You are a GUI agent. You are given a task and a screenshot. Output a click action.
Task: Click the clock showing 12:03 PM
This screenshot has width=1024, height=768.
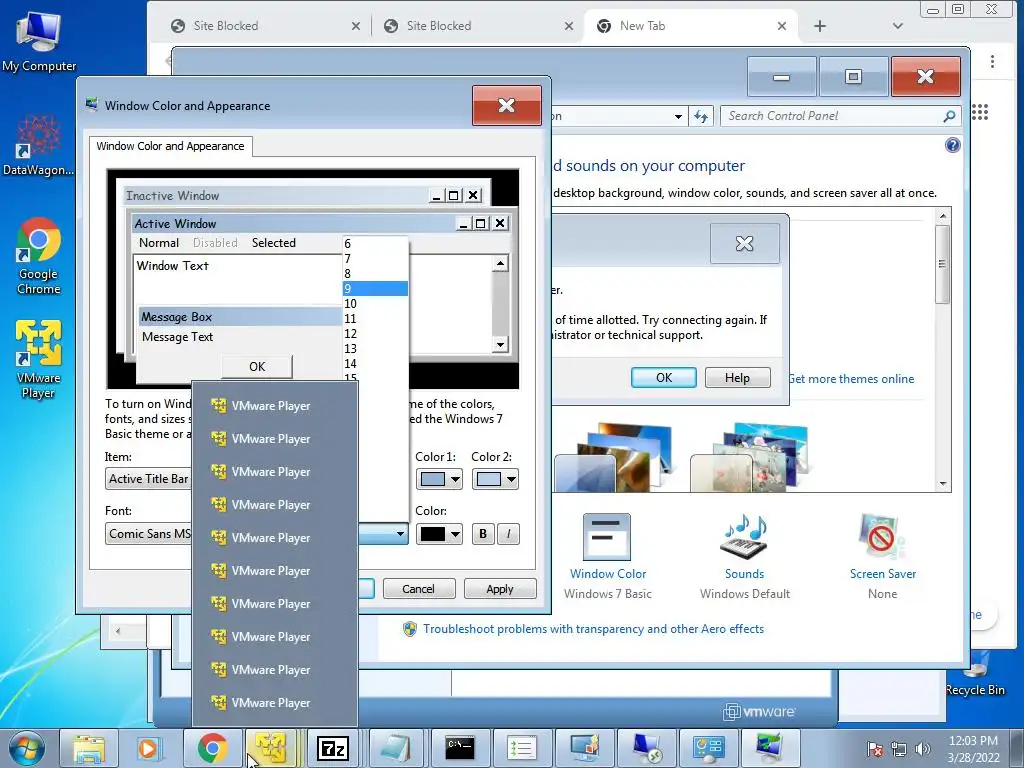click(x=972, y=741)
